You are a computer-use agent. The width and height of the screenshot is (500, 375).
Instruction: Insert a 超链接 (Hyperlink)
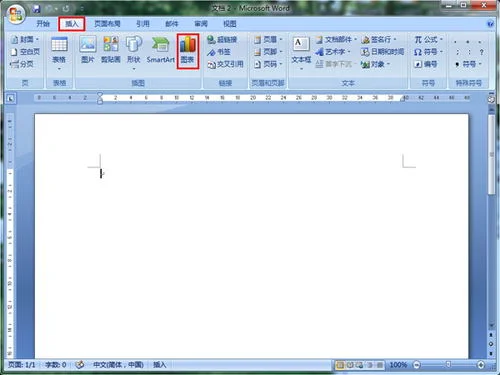point(222,39)
